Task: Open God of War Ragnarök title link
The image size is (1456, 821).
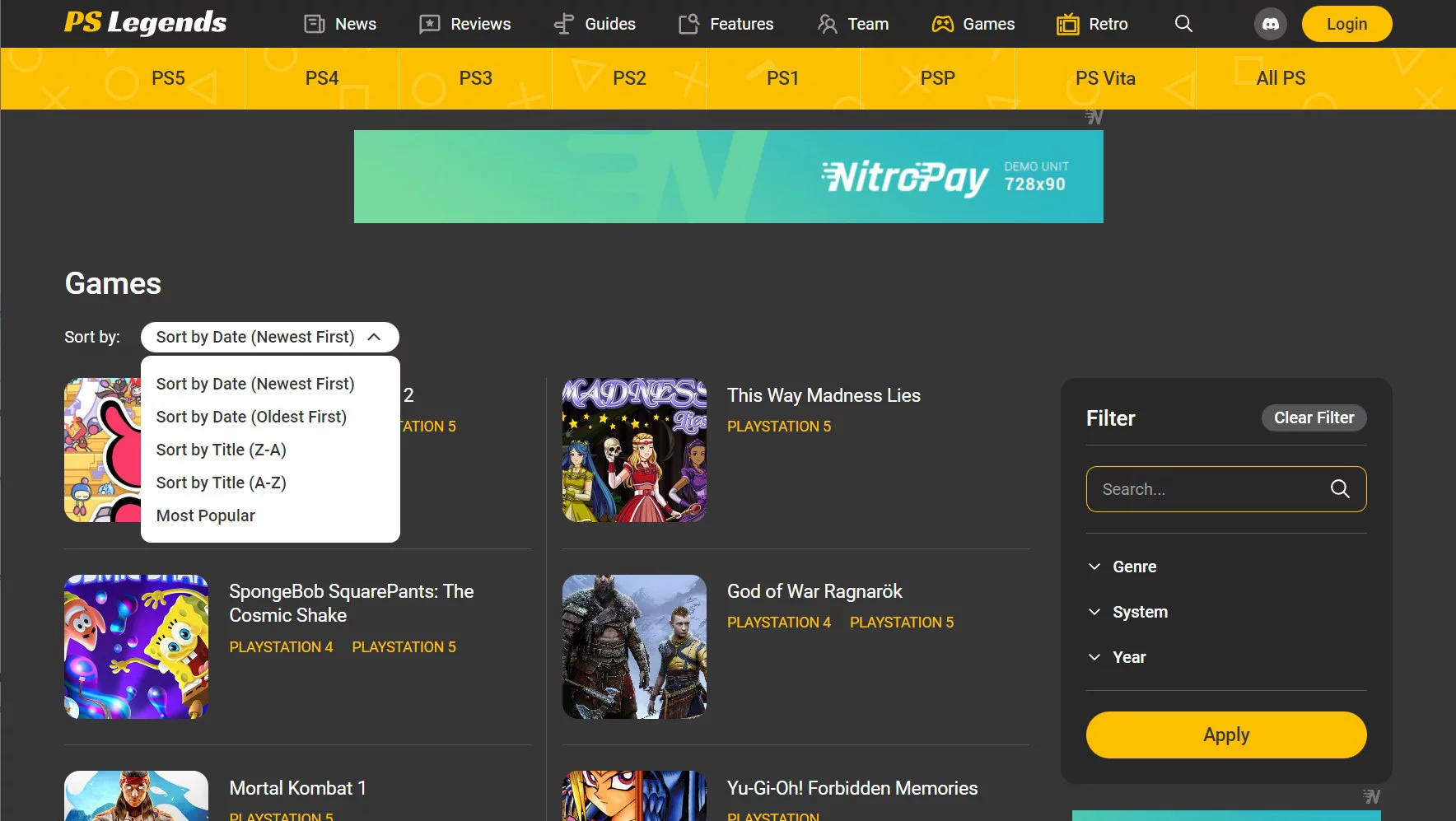Action: coord(814,591)
